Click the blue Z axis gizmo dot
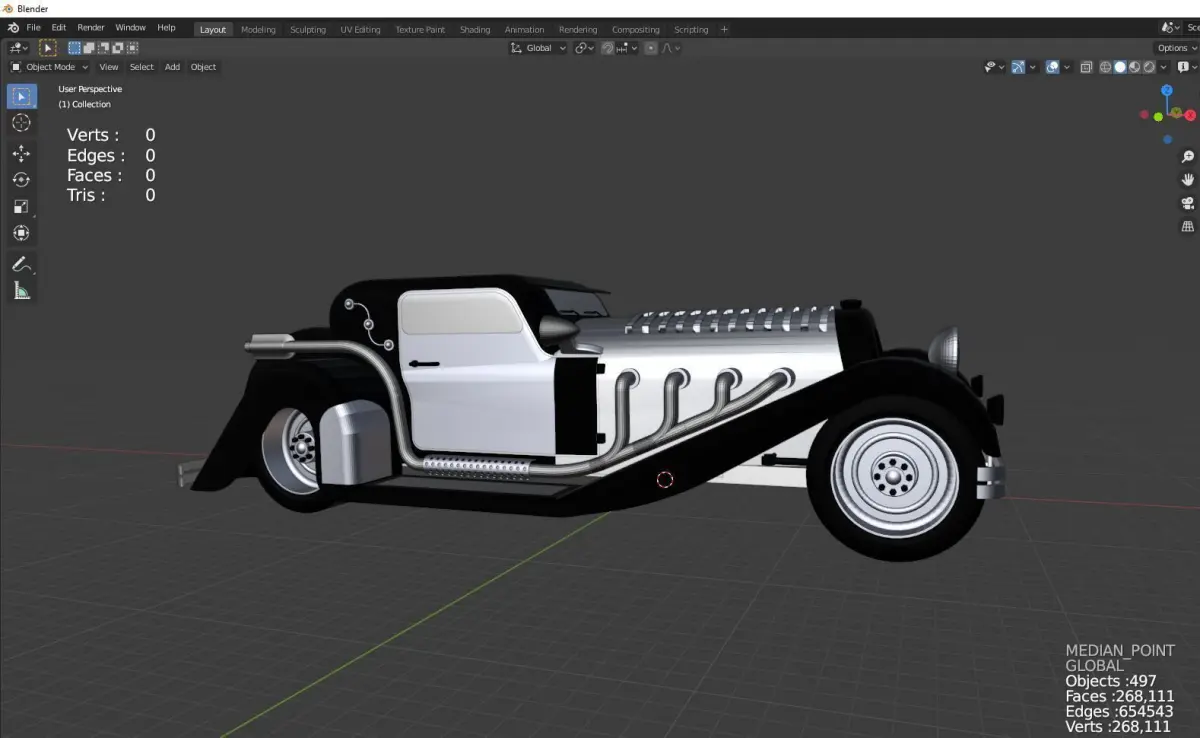Viewport: 1200px width, 738px height. [1167, 90]
